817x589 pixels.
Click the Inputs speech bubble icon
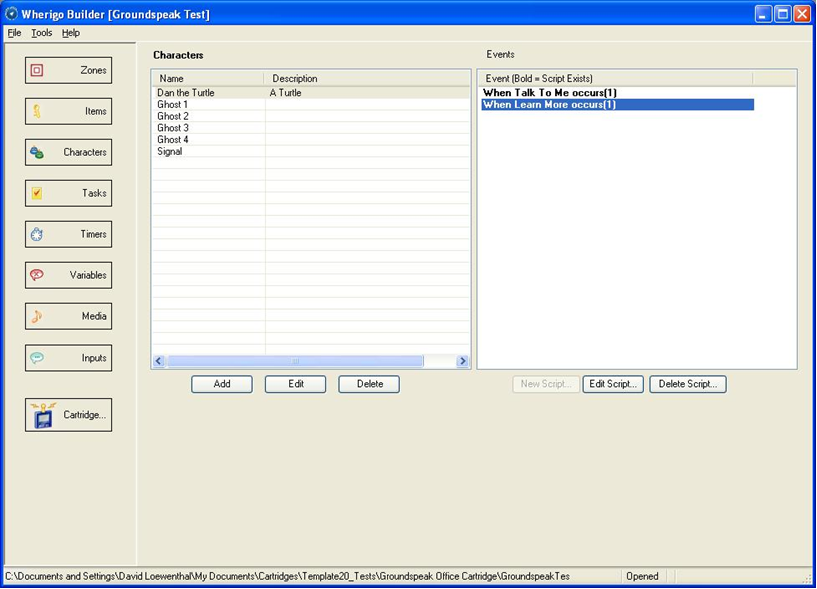coord(36,358)
